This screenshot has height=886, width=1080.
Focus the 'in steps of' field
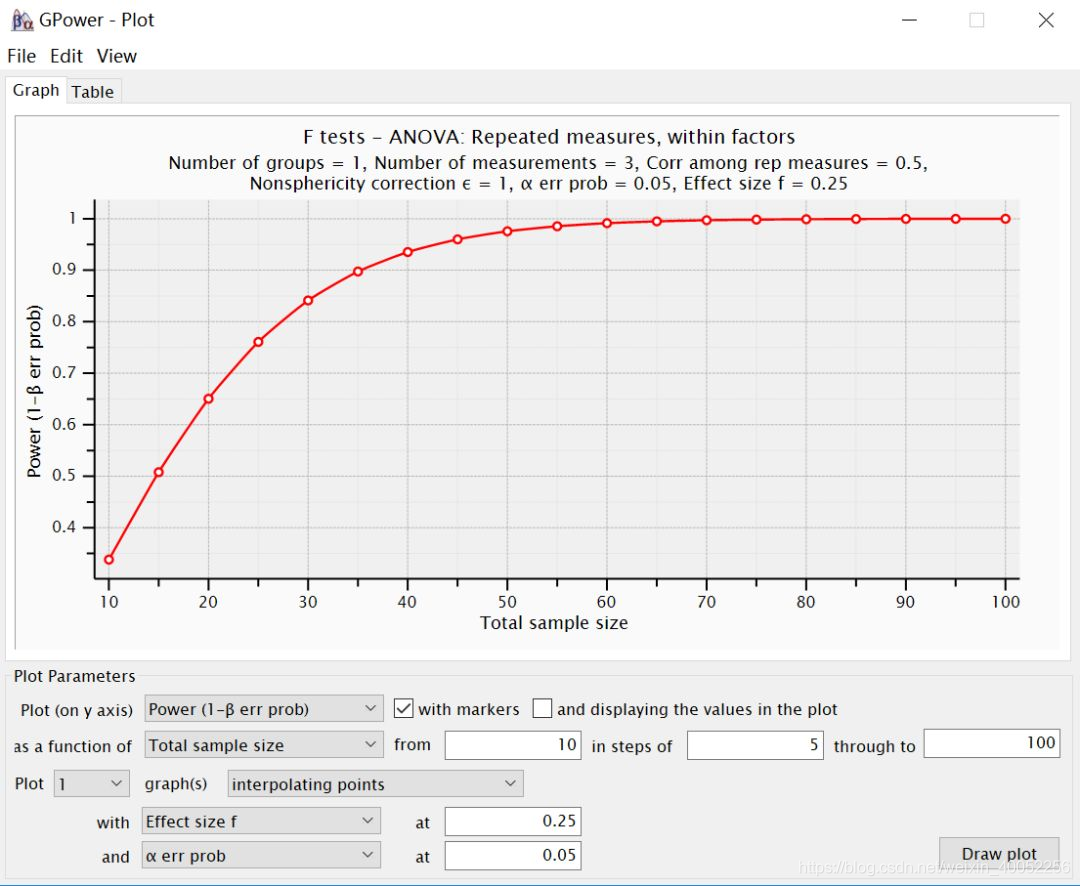click(755, 745)
